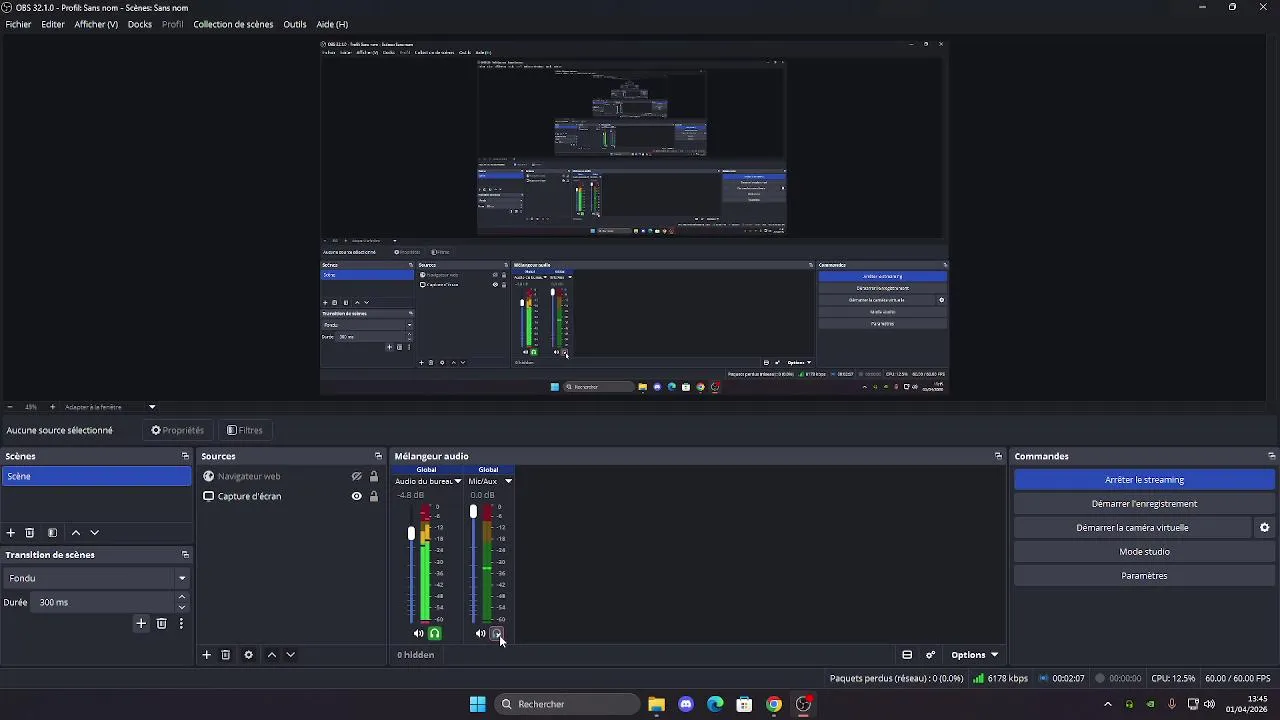Screen dimensions: 1280x720
Task: Remove the selected source using trash icon
Action: pyautogui.click(x=226, y=655)
